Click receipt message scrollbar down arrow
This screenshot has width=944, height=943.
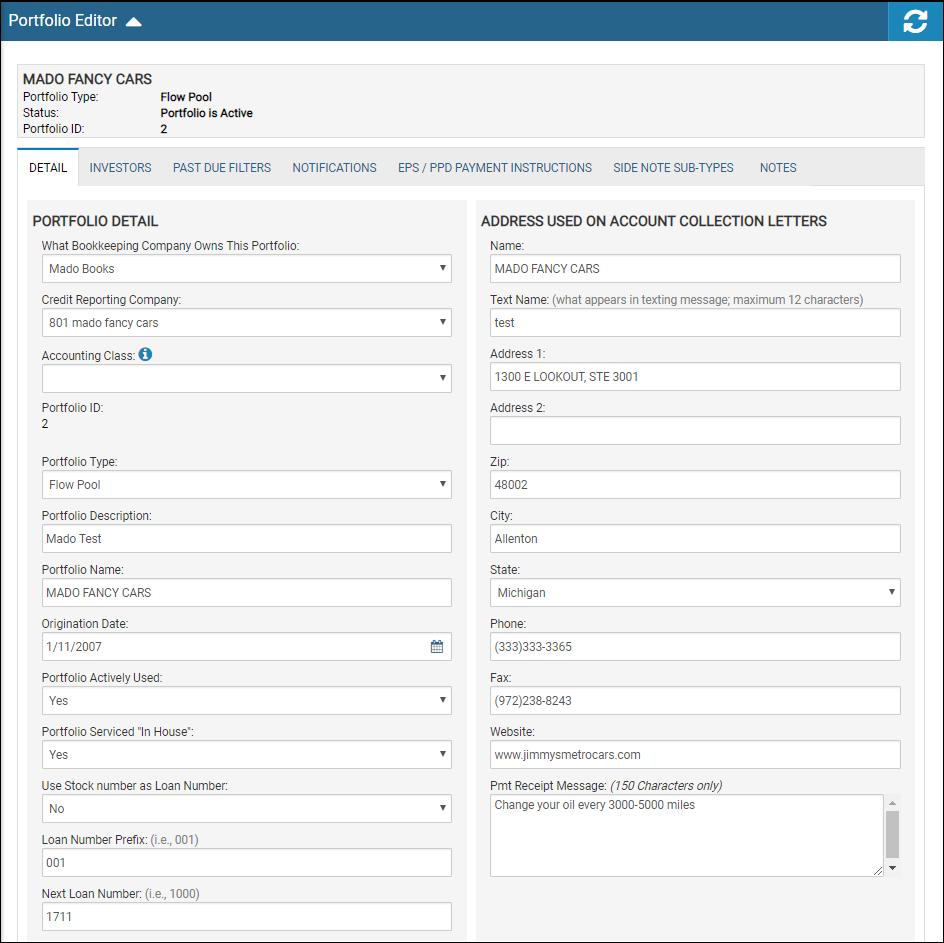tap(893, 868)
